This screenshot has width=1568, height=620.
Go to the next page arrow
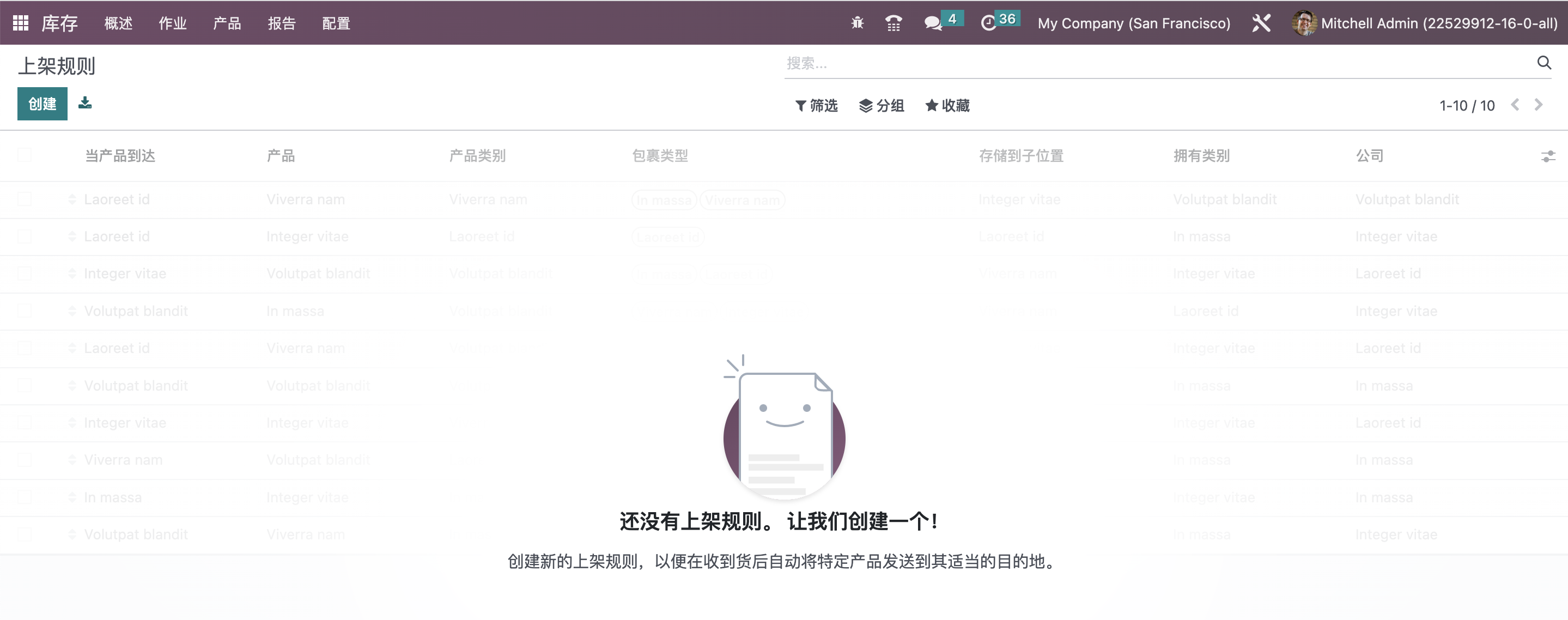[x=1538, y=105]
